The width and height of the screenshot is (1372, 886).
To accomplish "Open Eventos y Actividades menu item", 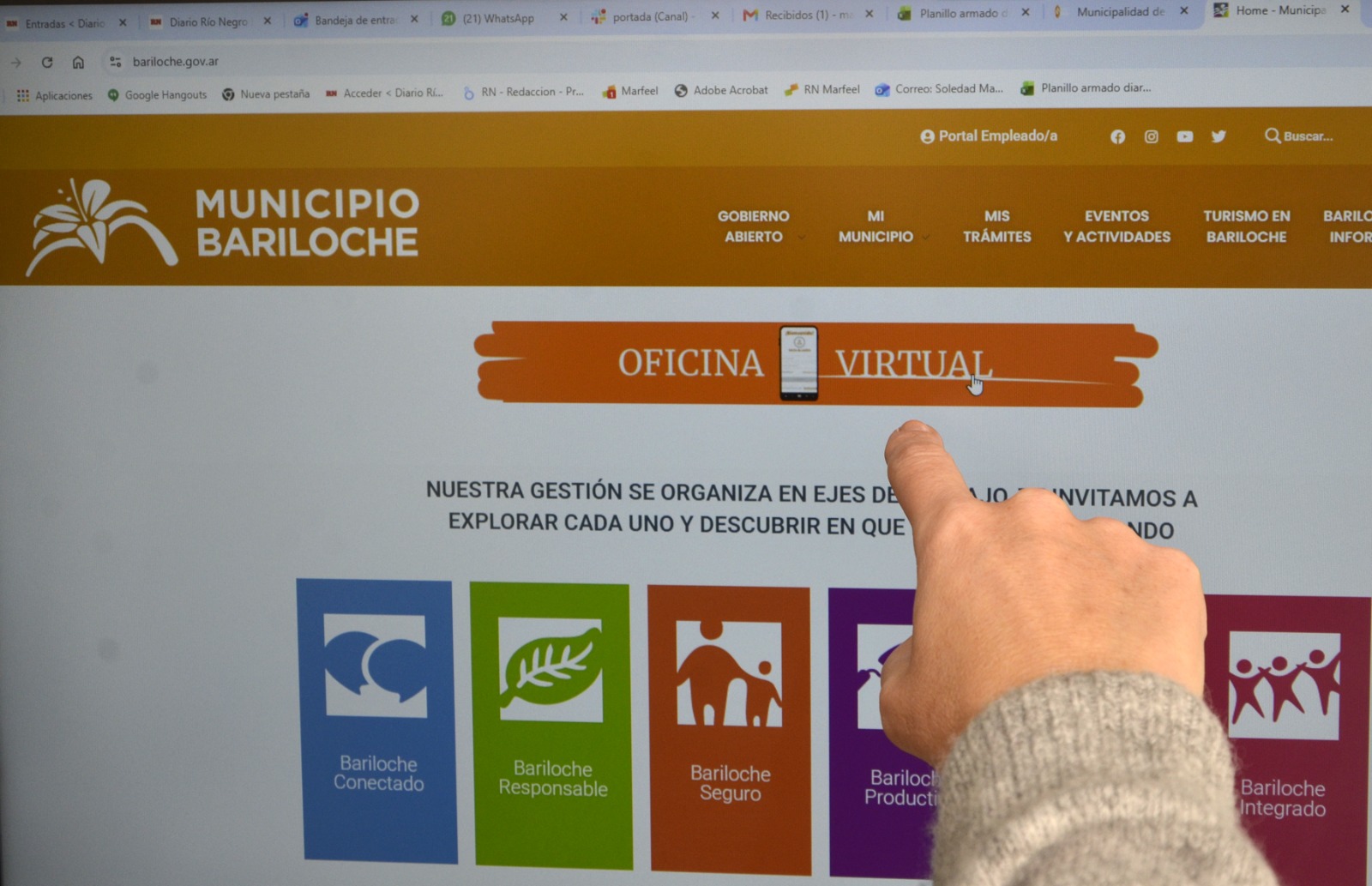I will [x=1116, y=226].
